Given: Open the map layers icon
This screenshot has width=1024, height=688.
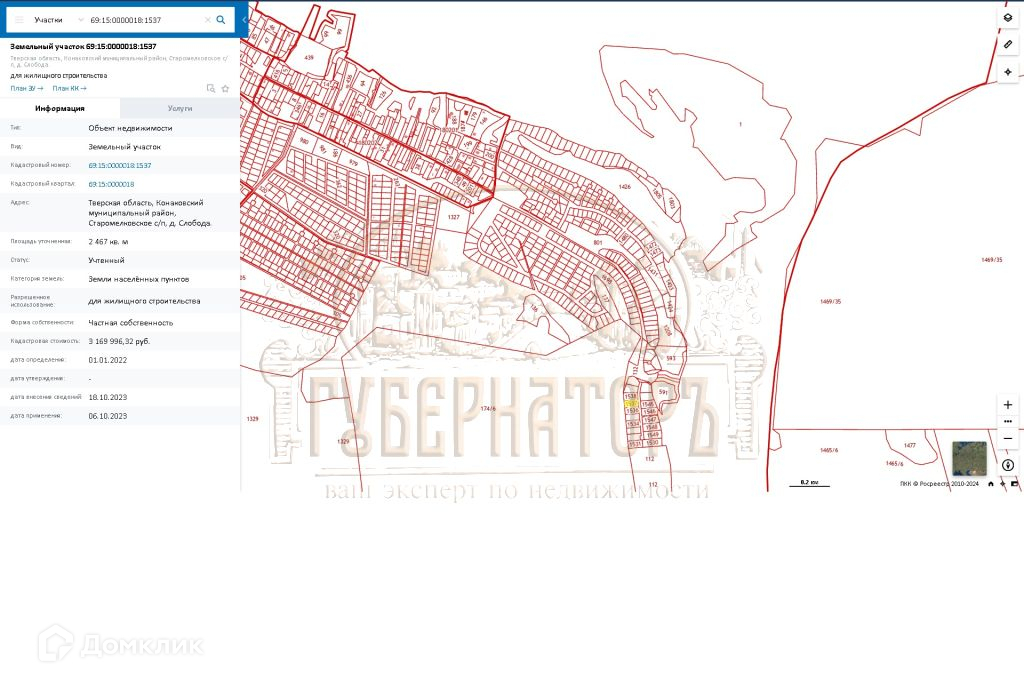Looking at the screenshot, I should tap(1008, 18).
